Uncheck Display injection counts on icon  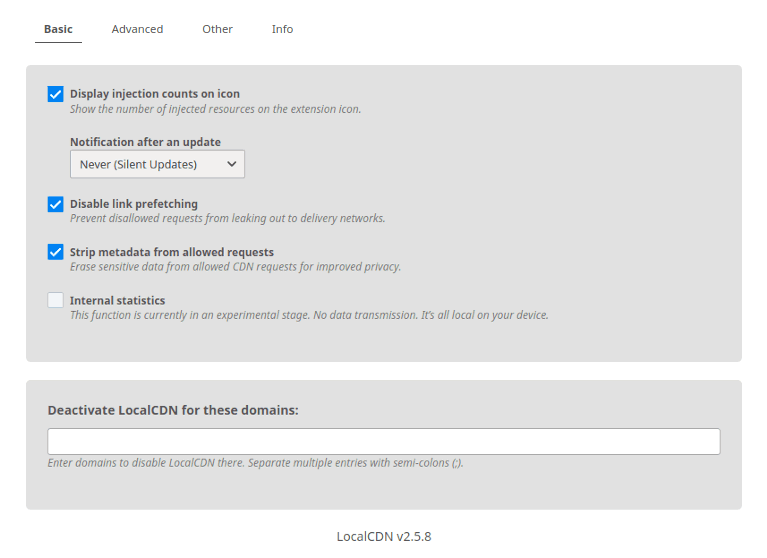55,94
